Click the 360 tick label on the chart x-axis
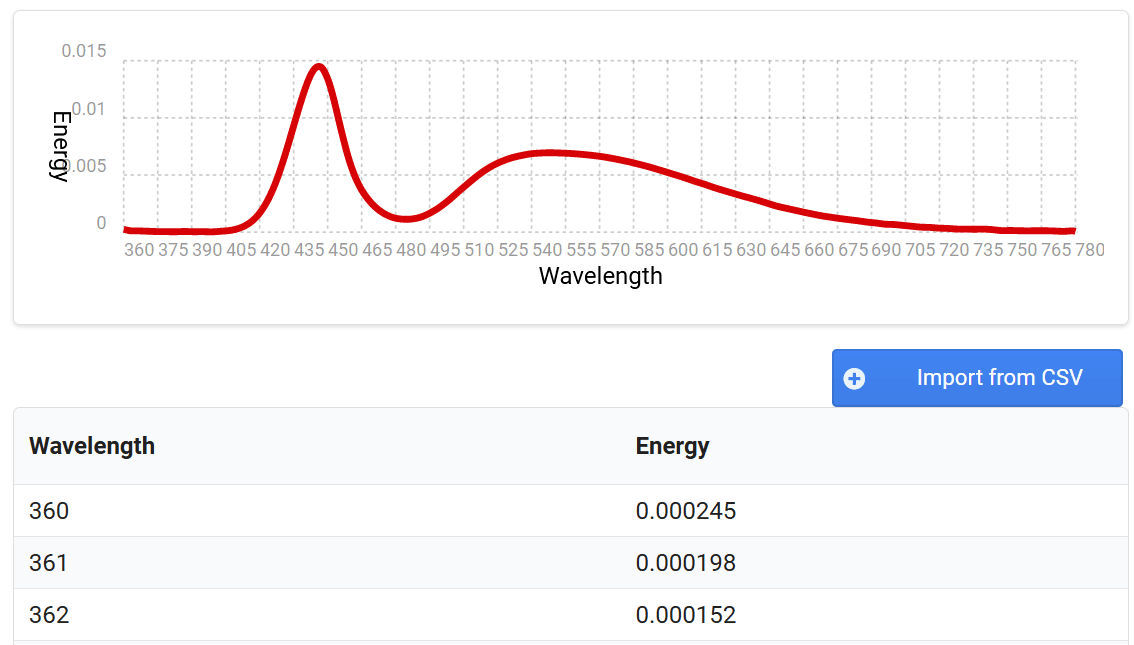Image resolution: width=1134 pixels, height=645 pixels. click(139, 250)
